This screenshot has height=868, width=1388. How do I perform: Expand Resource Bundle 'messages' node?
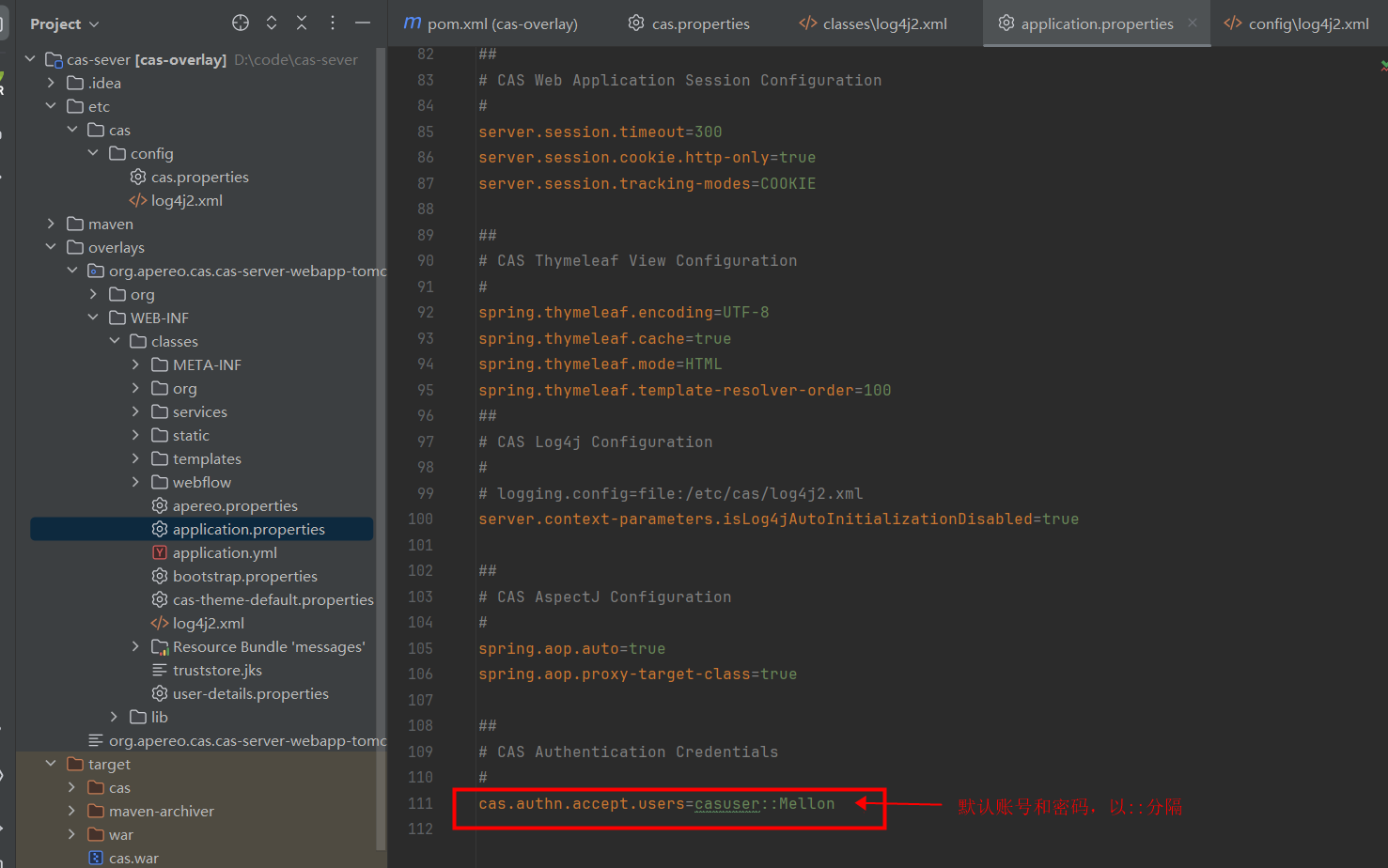(135, 646)
